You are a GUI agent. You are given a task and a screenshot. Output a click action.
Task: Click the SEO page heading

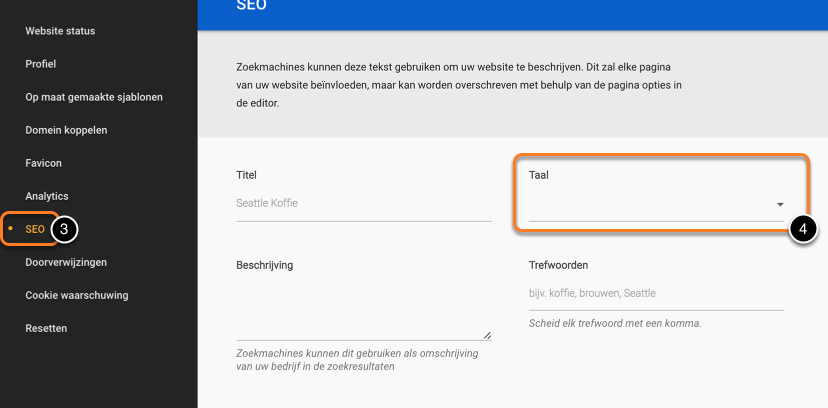[x=251, y=6]
